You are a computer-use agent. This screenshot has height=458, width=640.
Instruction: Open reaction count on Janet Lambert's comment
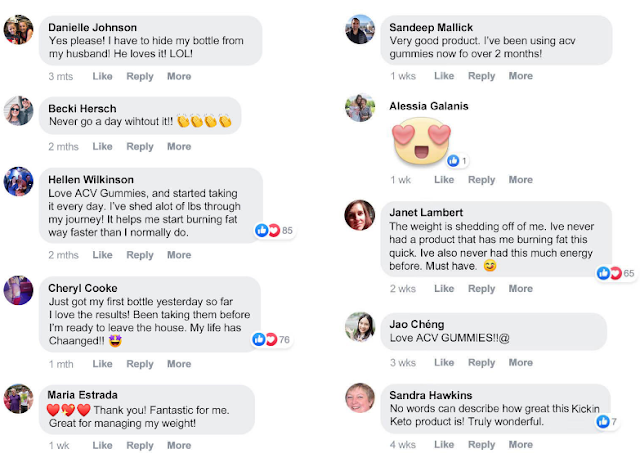tap(616, 273)
